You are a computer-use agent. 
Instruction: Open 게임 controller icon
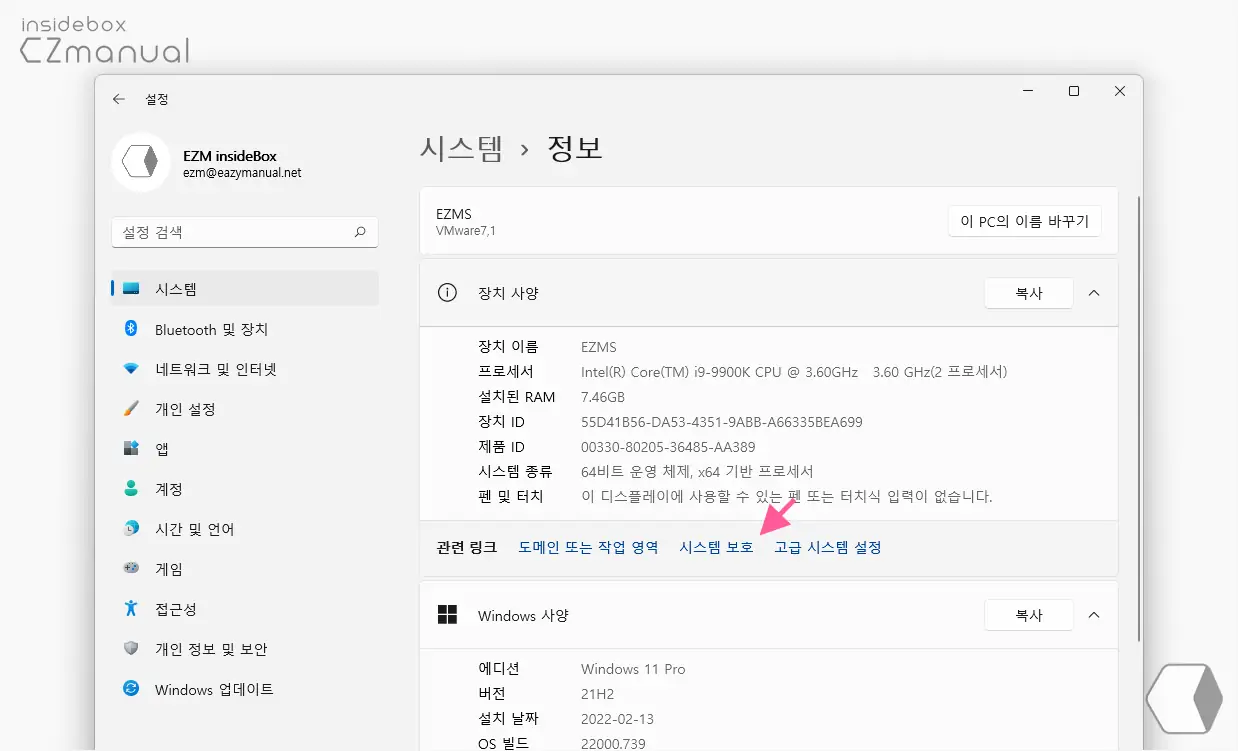pyautogui.click(x=131, y=569)
